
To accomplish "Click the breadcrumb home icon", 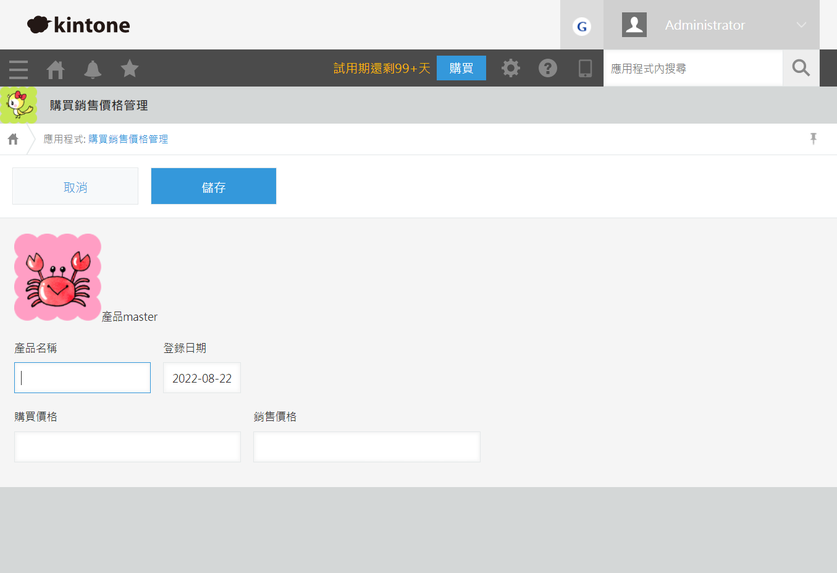I will [x=14, y=139].
